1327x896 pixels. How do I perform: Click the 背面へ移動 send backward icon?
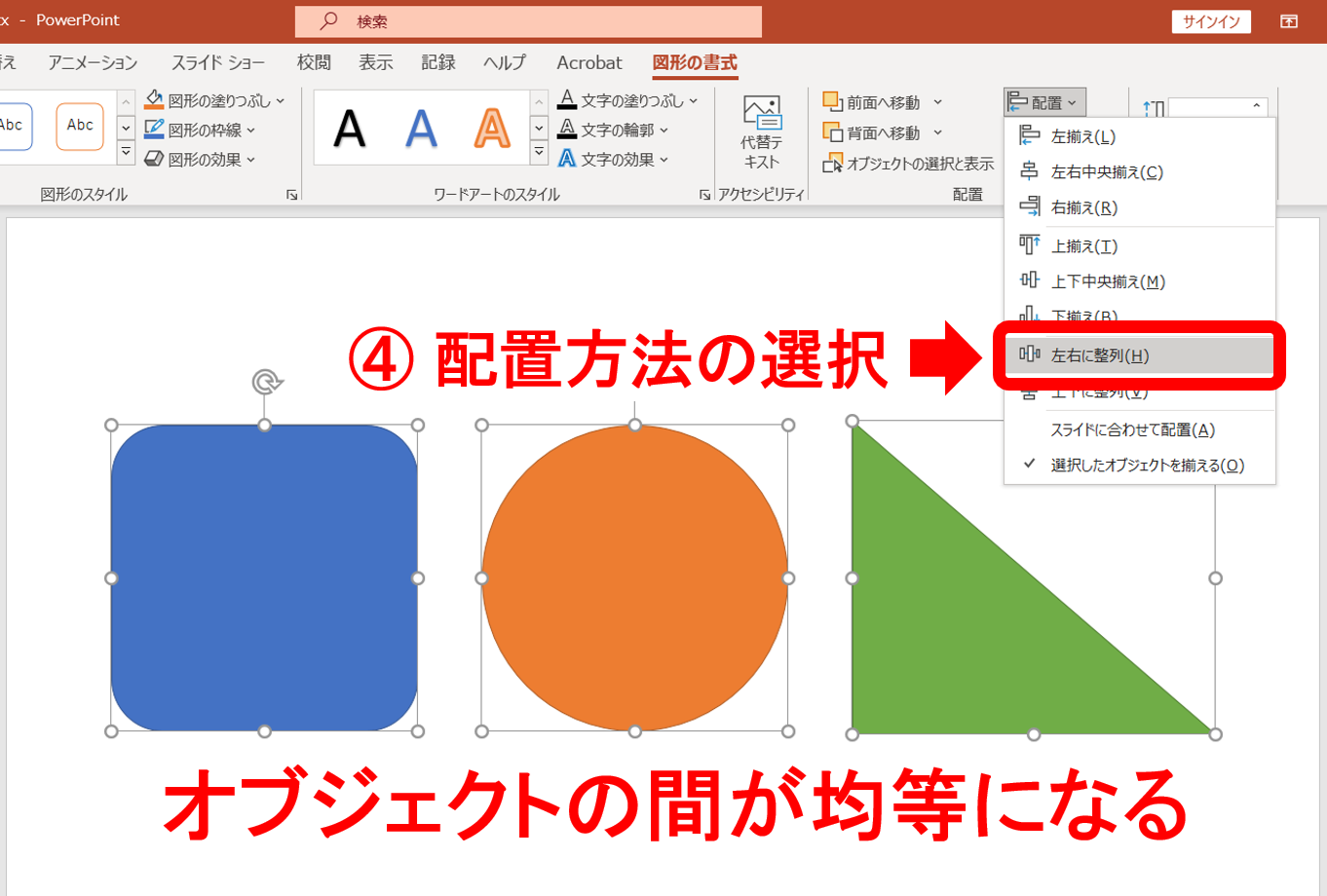coord(832,131)
